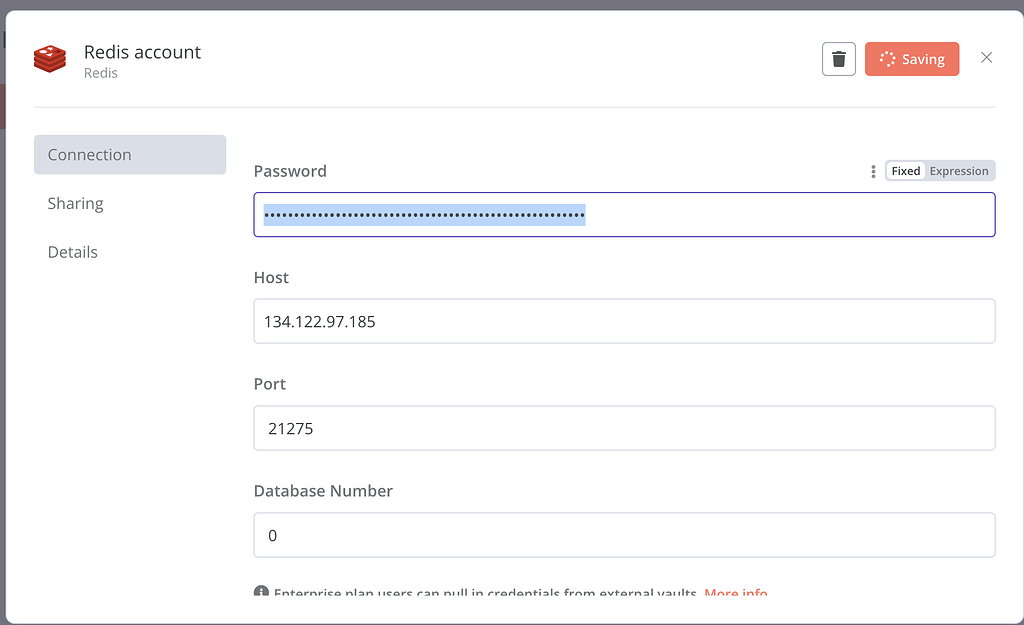Click the Database Number field
The image size is (1024, 625).
[624, 536]
